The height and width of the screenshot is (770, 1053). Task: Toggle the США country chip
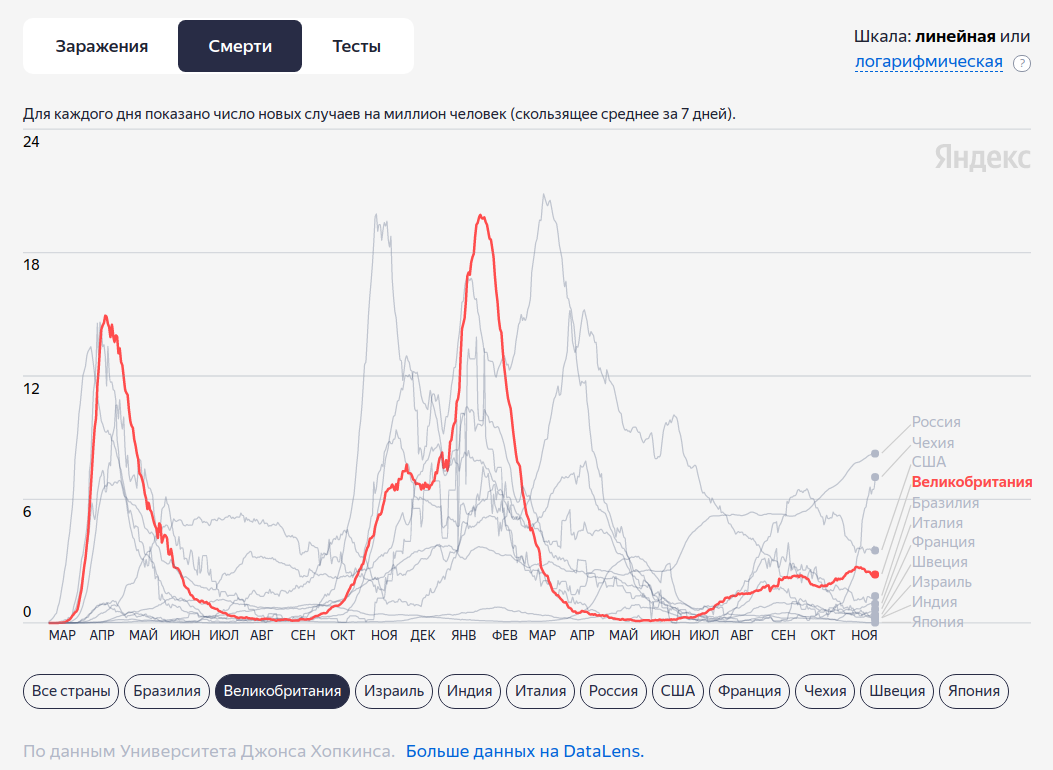click(x=677, y=691)
